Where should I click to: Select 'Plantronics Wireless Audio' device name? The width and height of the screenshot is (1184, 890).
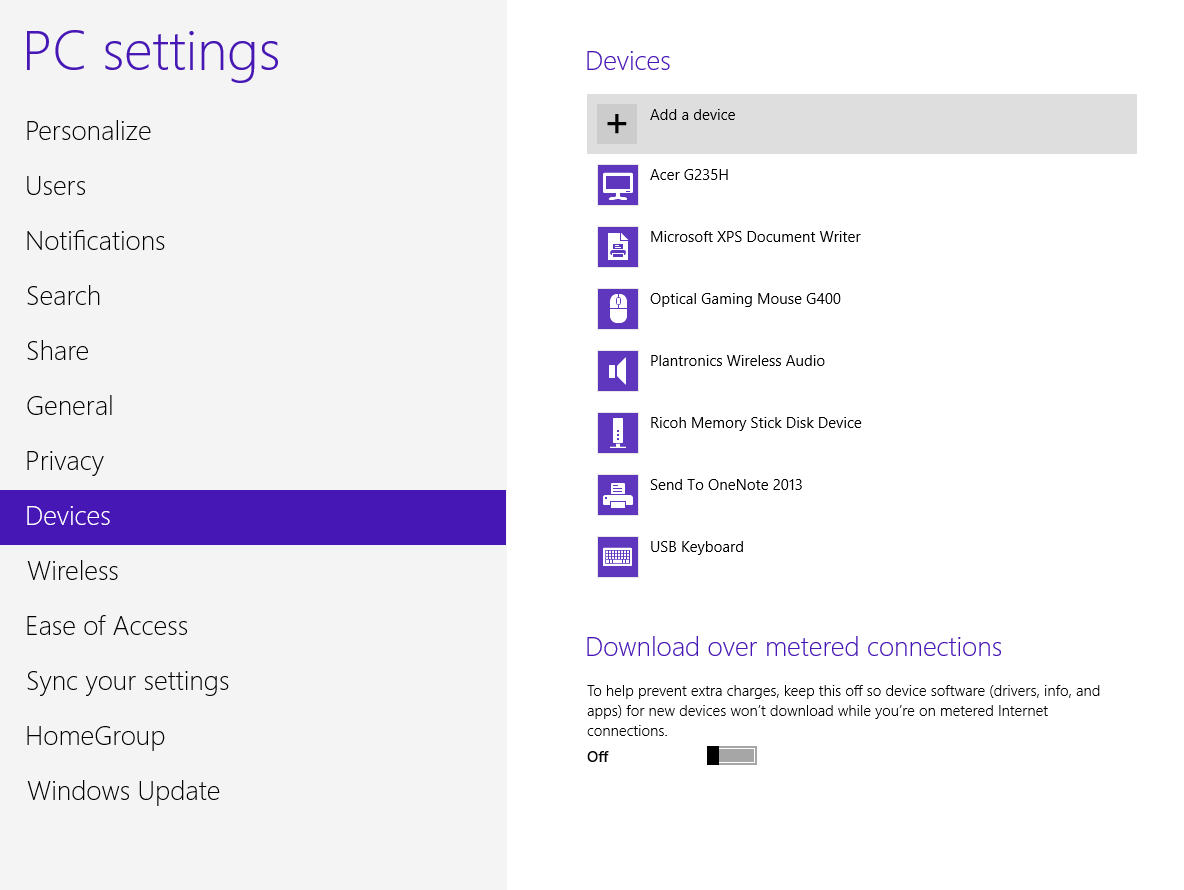(737, 361)
